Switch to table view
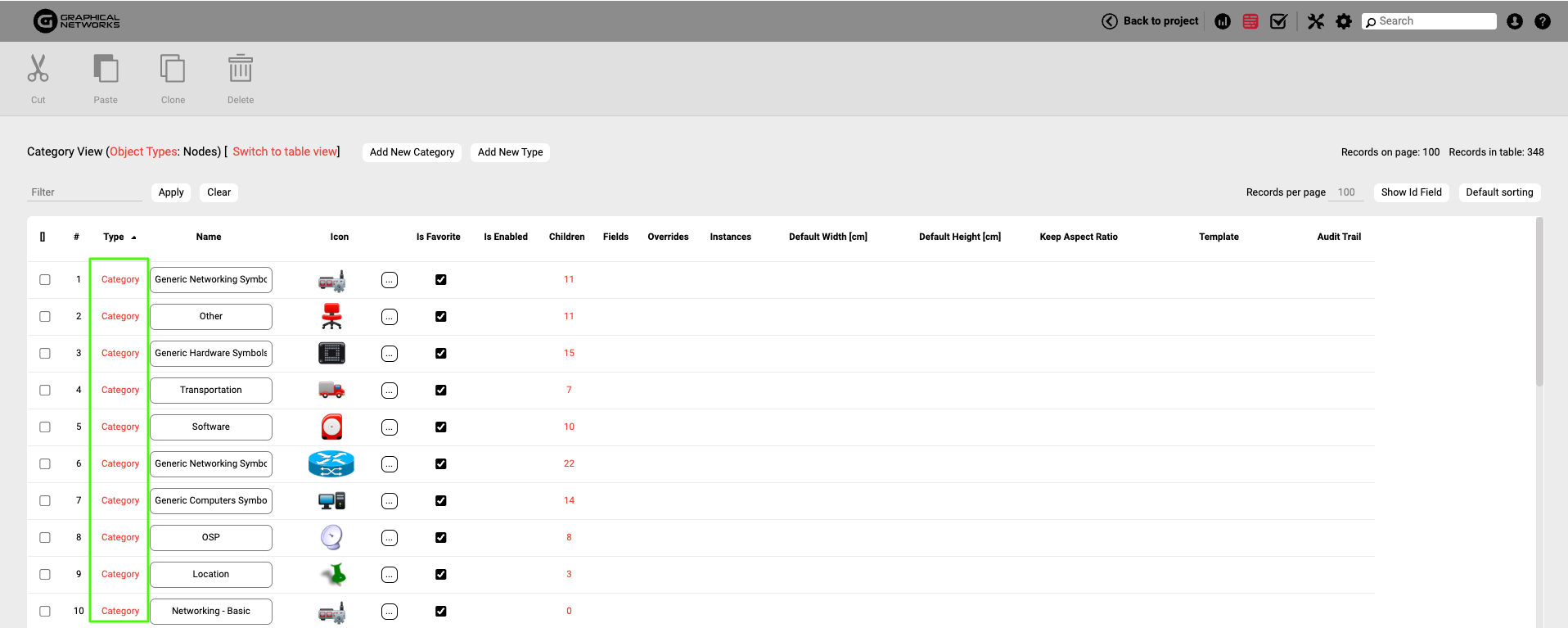 coord(285,151)
